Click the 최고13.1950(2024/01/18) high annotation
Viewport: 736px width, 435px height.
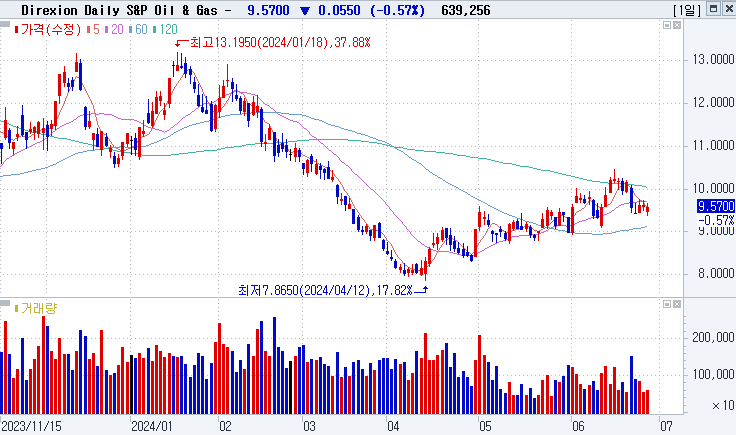coord(280,43)
